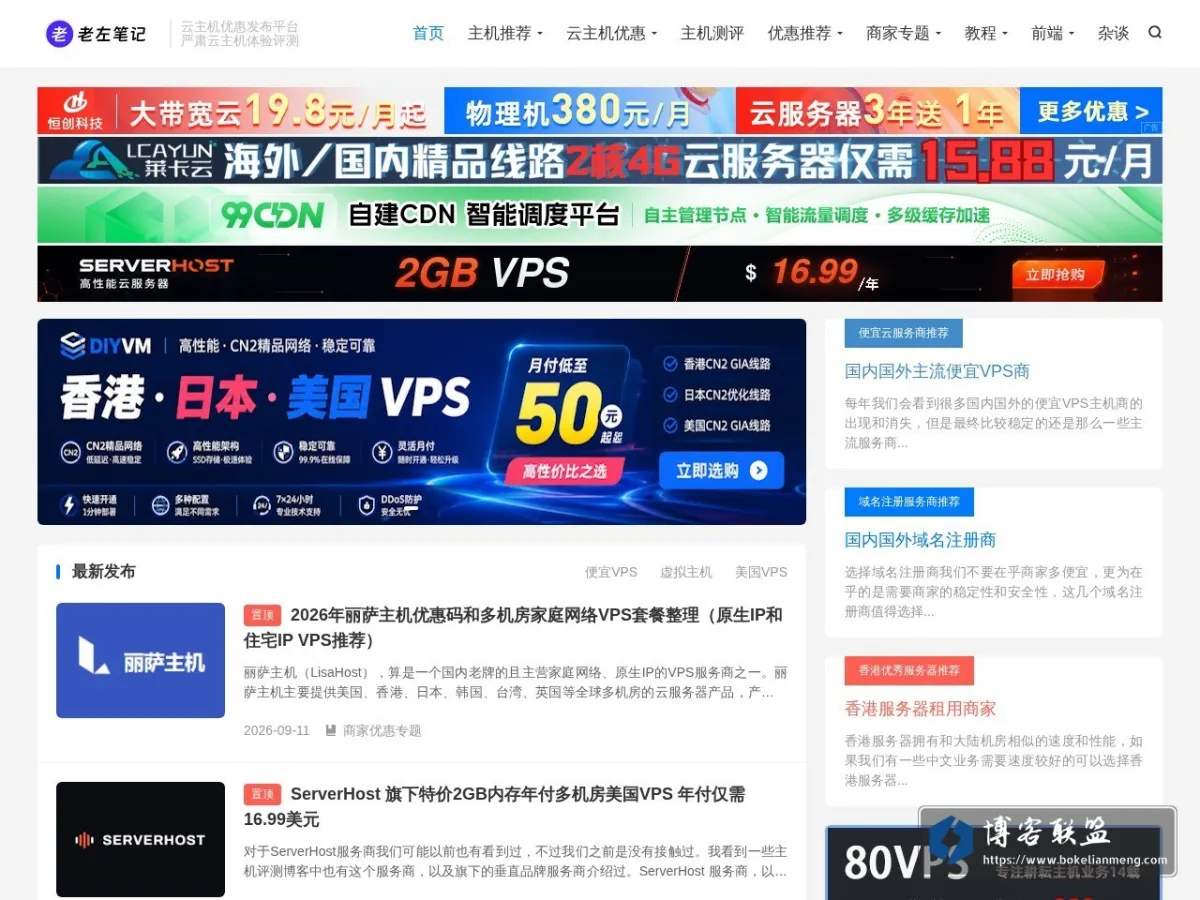This screenshot has width=1200, height=900.
Task: Select the 虚拟主机 filter tab
Action: tap(686, 572)
